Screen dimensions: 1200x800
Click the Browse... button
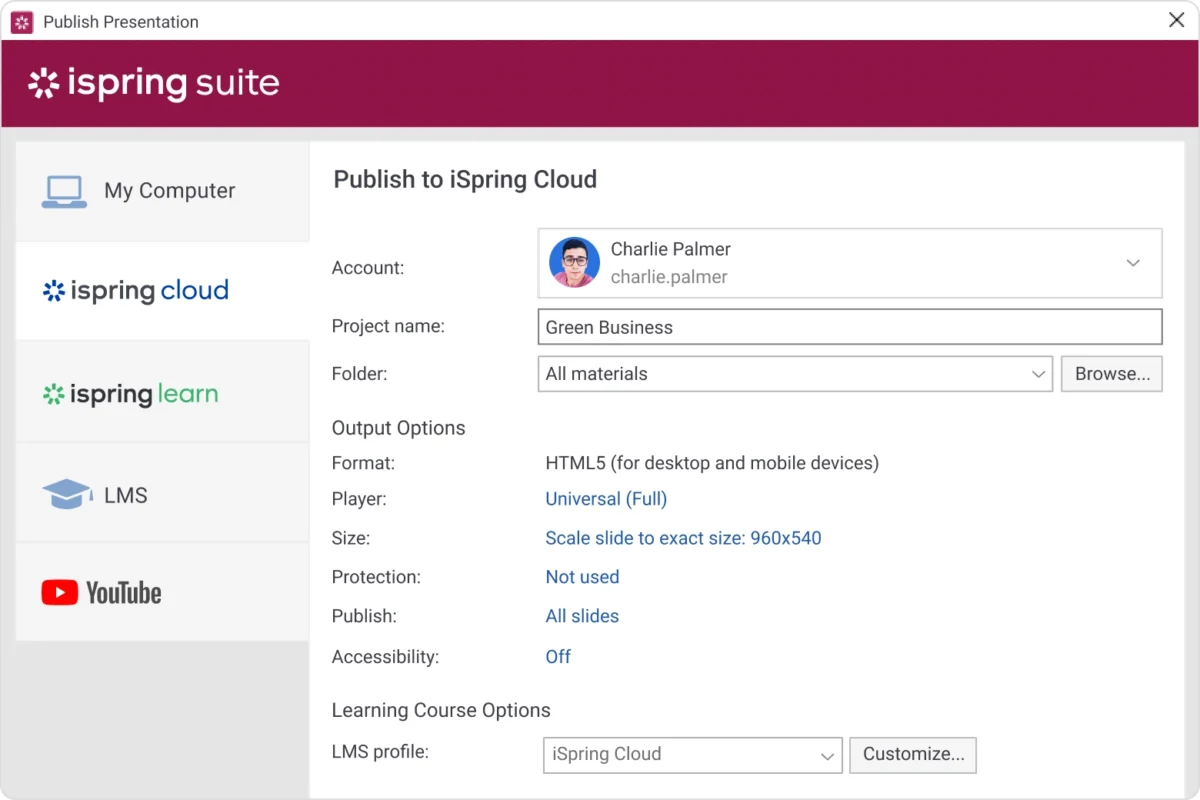click(1112, 374)
